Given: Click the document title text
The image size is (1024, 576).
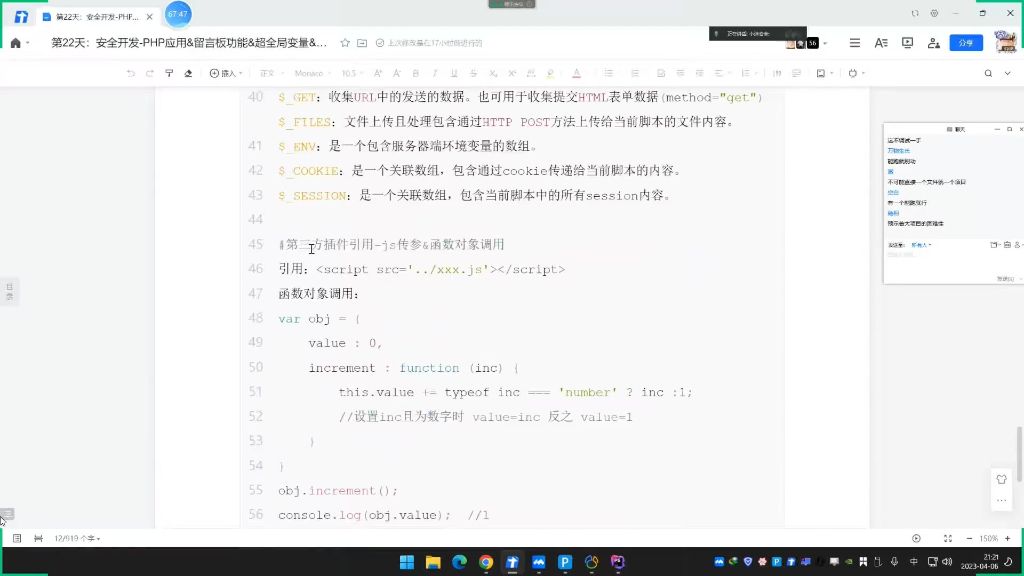Looking at the screenshot, I should pos(189,43).
